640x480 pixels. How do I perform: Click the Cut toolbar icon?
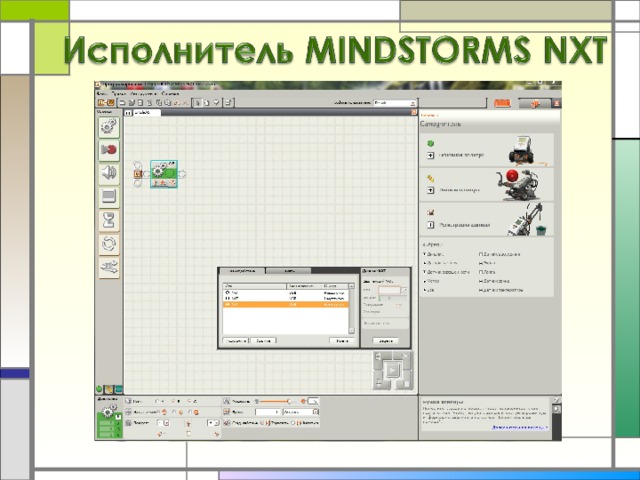(149, 103)
